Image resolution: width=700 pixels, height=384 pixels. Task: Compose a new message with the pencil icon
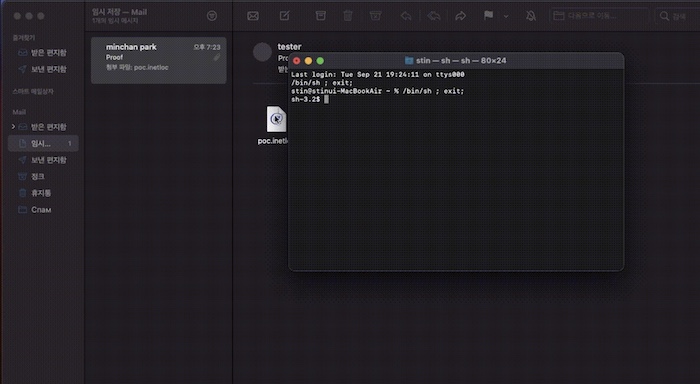pyautogui.click(x=284, y=16)
